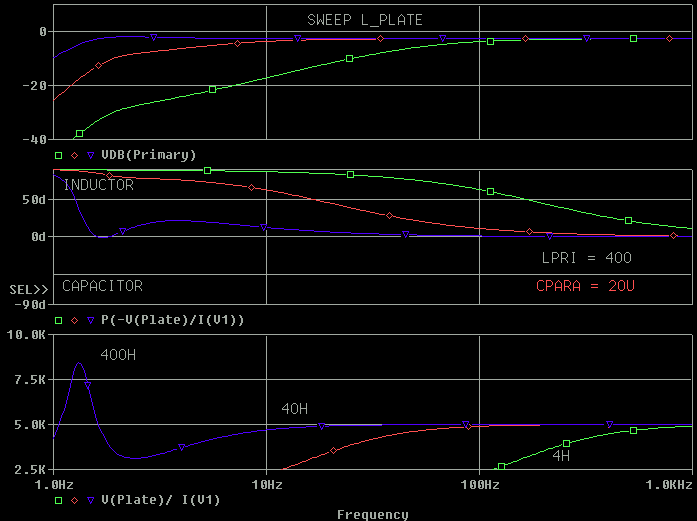Click the SWEEP L_PLATE title text
Viewport: 697px width, 521px height.
coord(364,20)
